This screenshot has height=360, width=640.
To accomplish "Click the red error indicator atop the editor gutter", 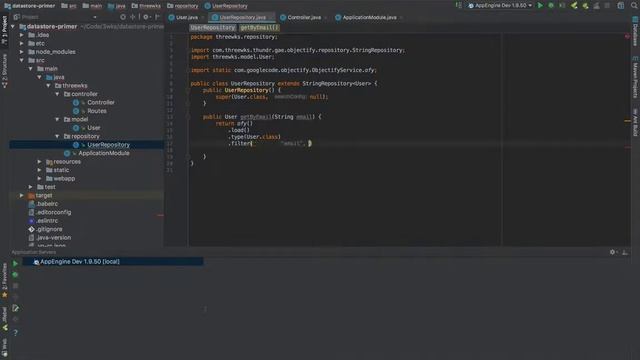I will click(627, 37).
